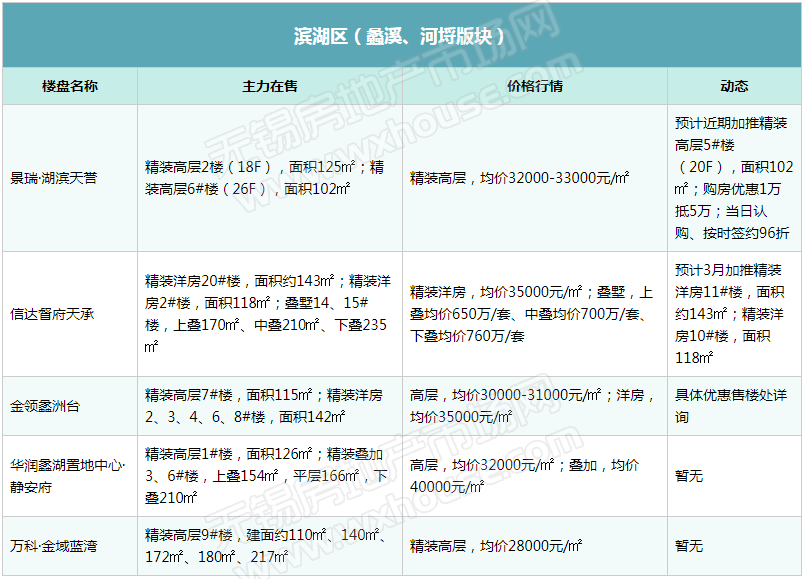Click the 万科·金域蓝湾 price cell showing 28000元/㎡
The image size is (806, 579).
coord(535,546)
